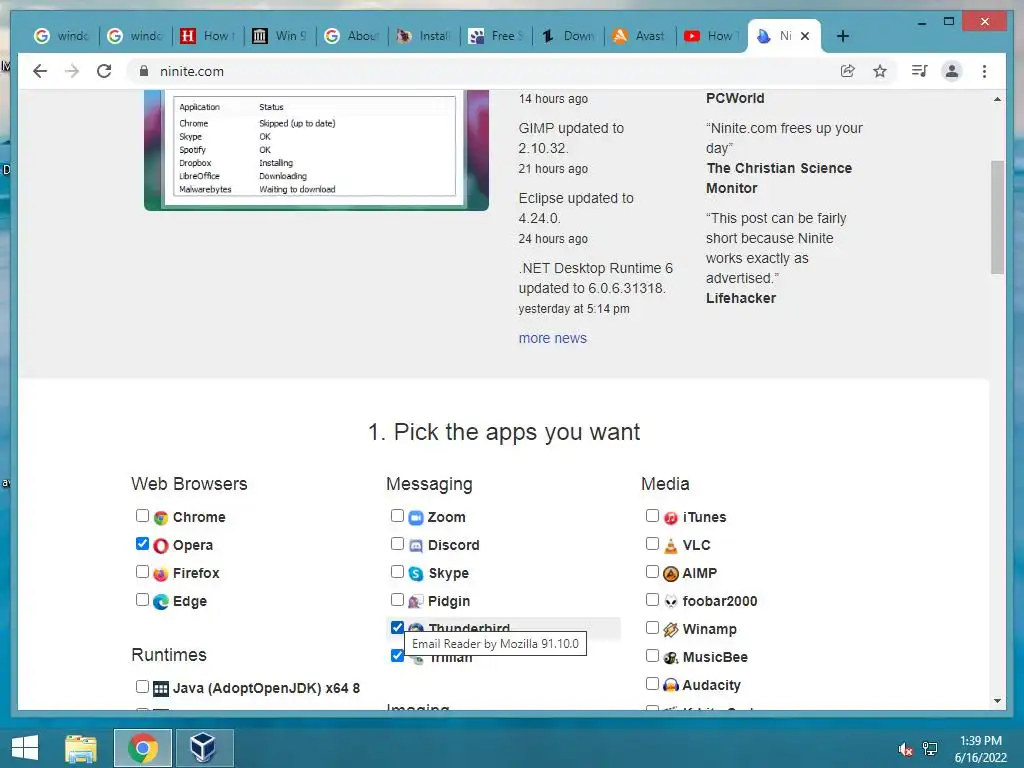Image resolution: width=1024 pixels, height=768 pixels.
Task: Click the foobar2000 alien icon
Action: pyautogui.click(x=671, y=601)
